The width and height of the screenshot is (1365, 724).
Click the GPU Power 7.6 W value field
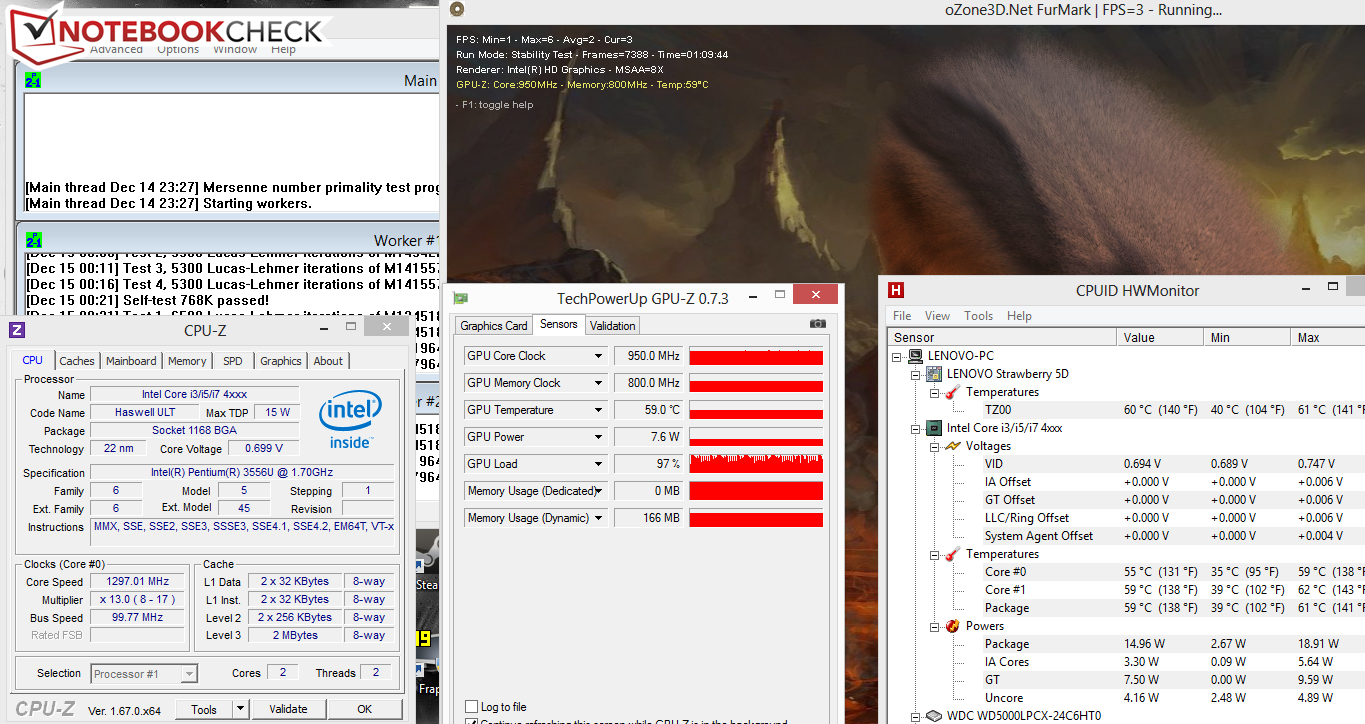(649, 437)
